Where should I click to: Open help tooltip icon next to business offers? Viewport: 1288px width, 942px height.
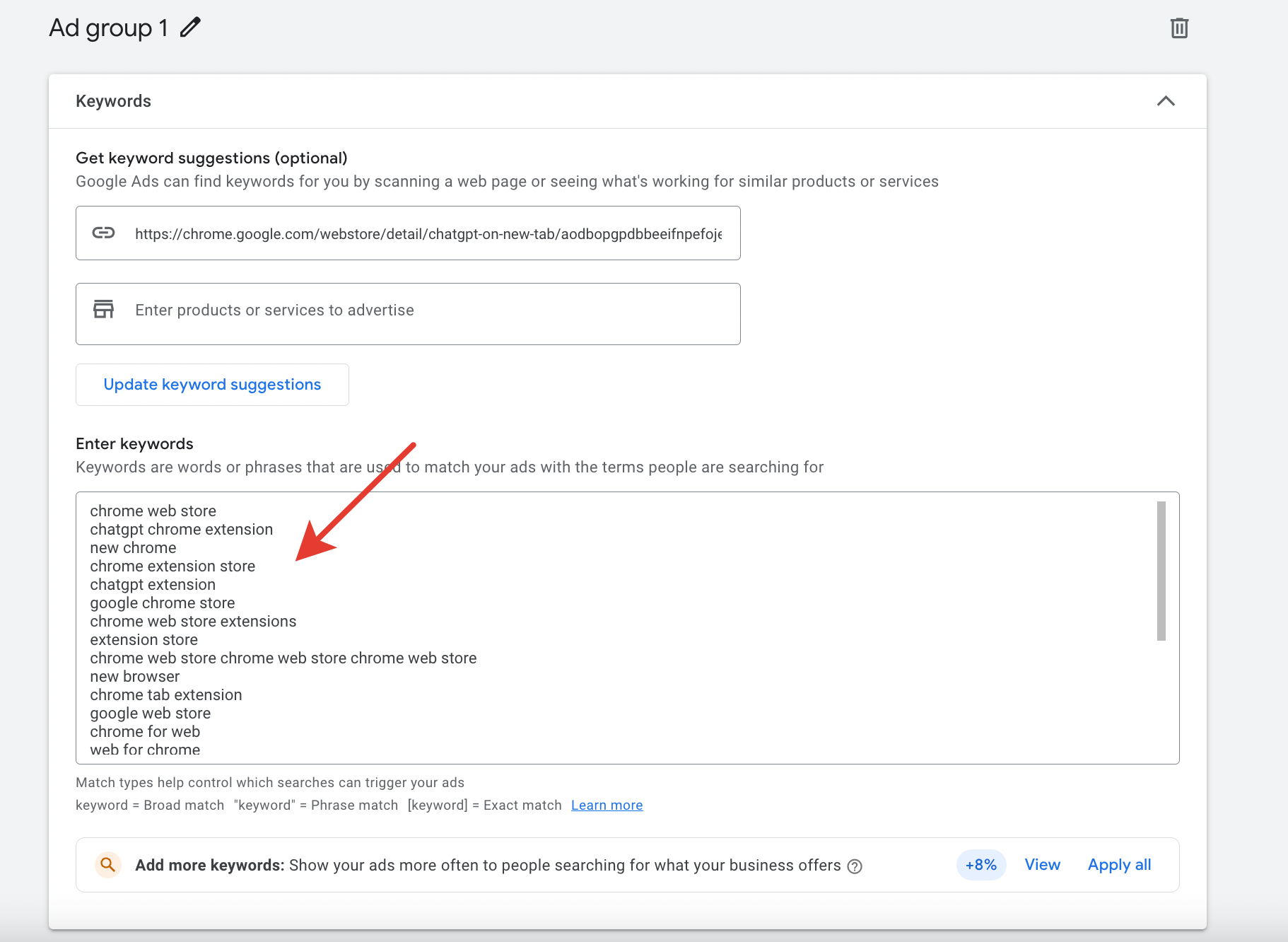(855, 866)
